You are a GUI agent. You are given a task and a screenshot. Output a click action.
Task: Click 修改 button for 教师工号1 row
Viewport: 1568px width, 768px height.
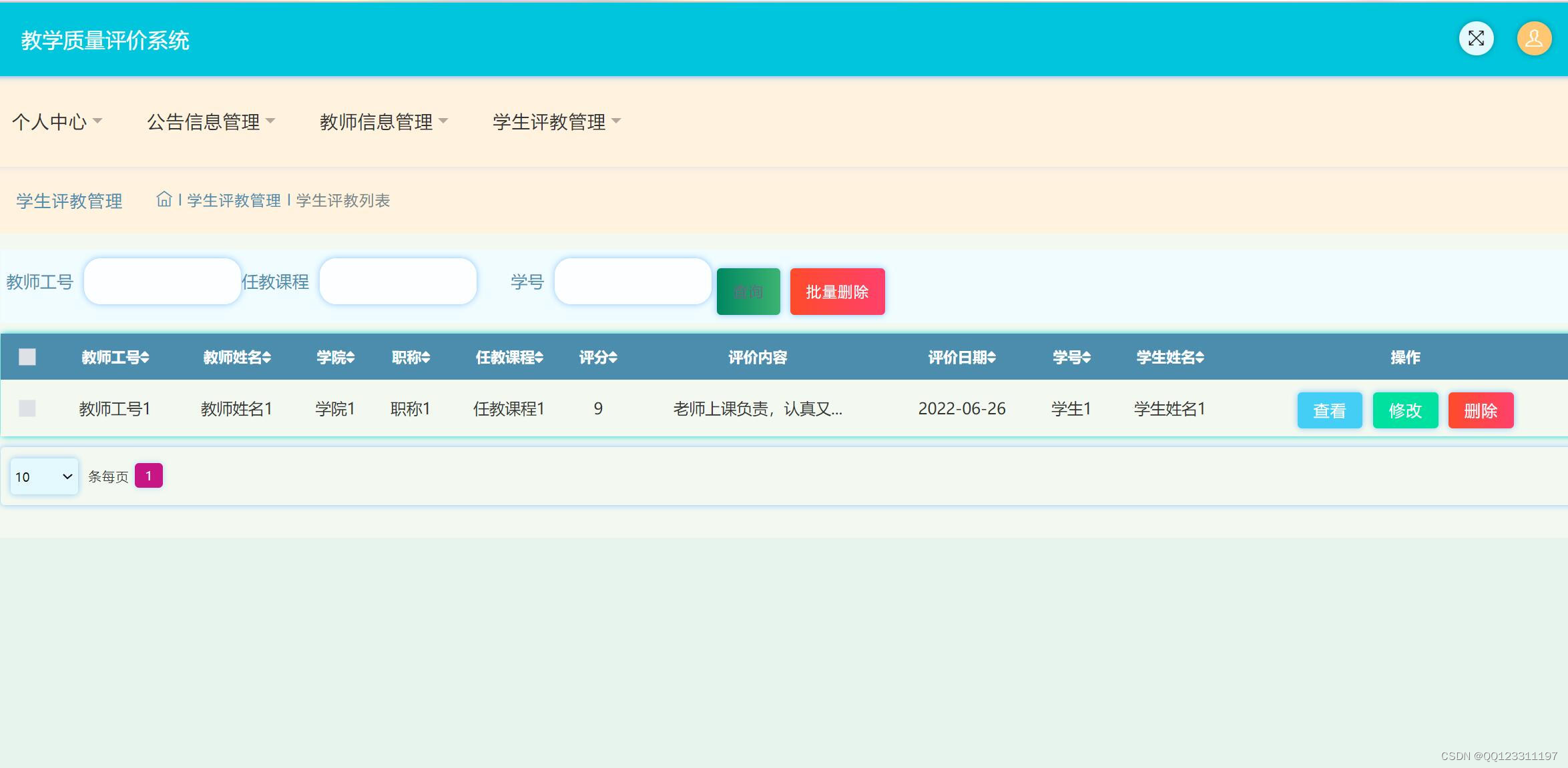coord(1405,410)
